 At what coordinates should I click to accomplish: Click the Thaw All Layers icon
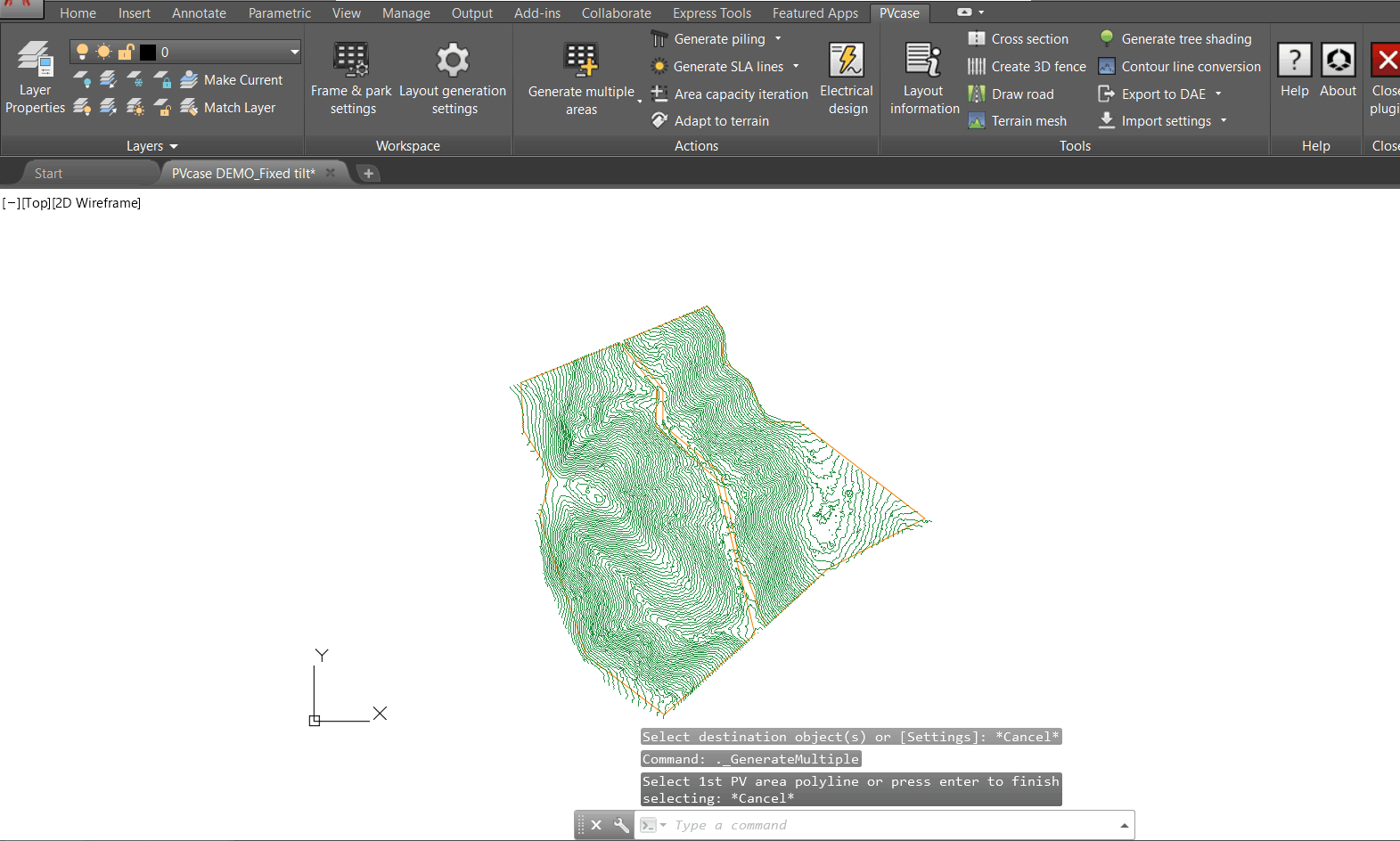pyautogui.click(x=135, y=107)
